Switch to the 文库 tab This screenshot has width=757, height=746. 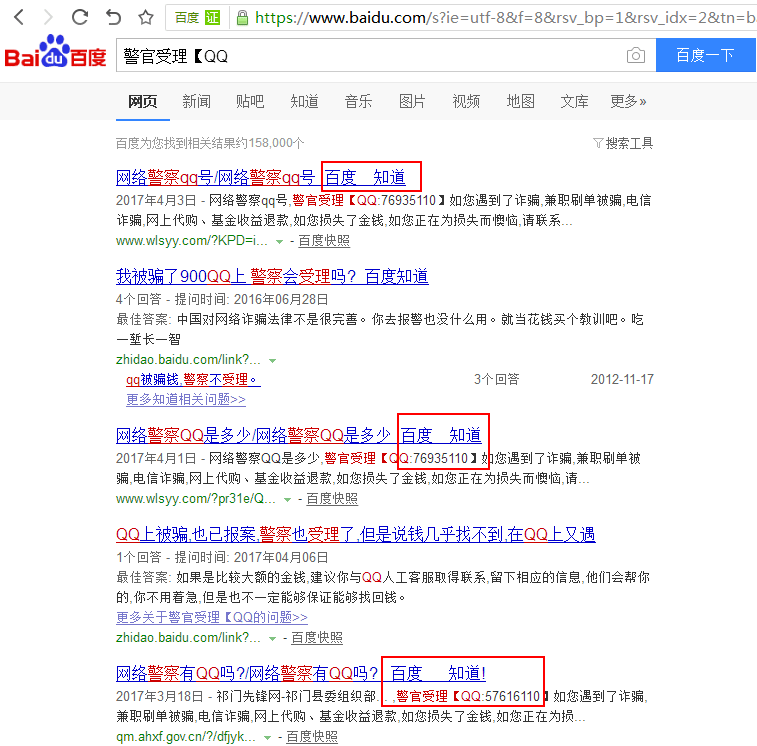574,101
